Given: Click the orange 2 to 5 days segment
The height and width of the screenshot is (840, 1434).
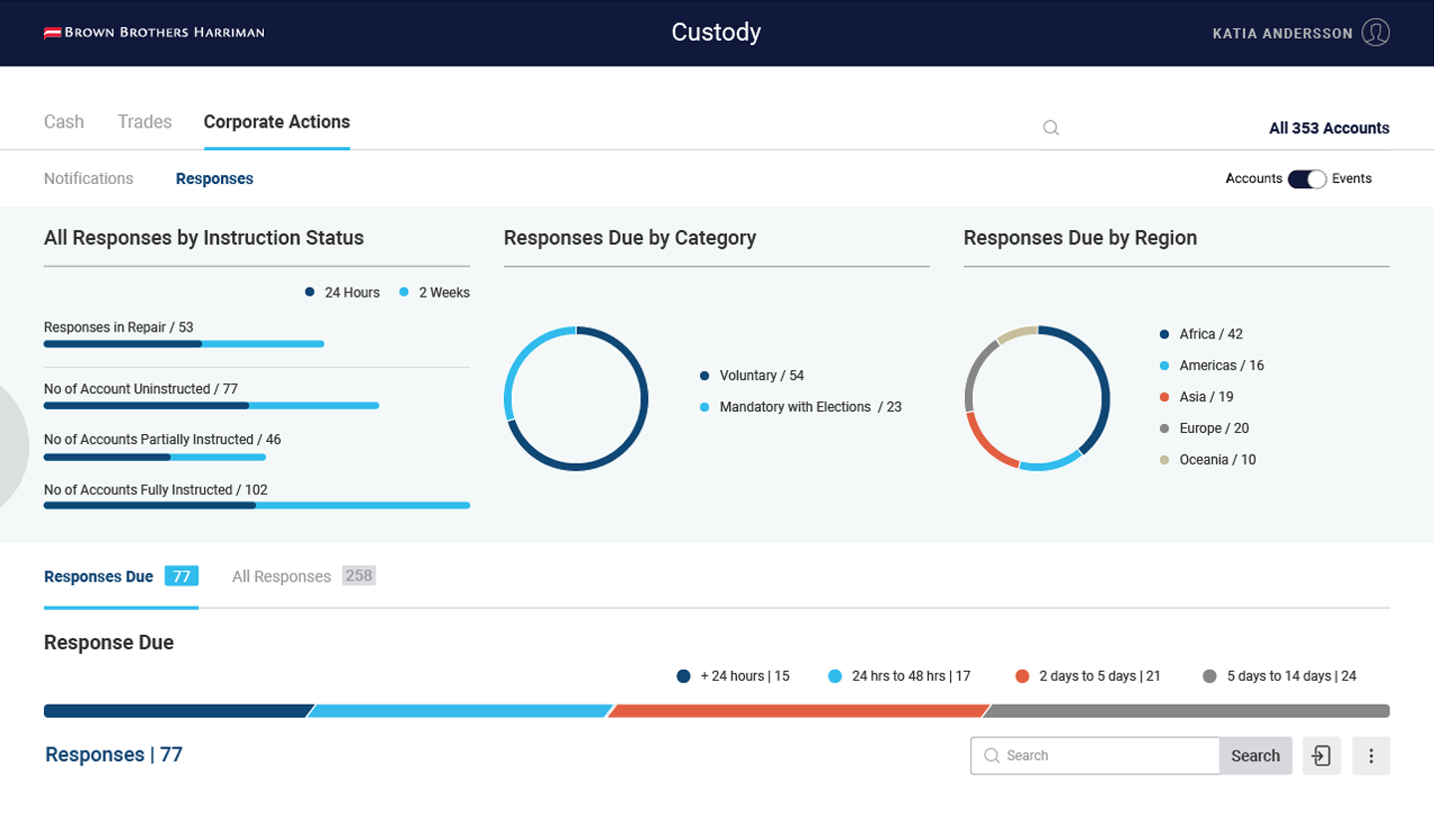Looking at the screenshot, I should click(799, 711).
